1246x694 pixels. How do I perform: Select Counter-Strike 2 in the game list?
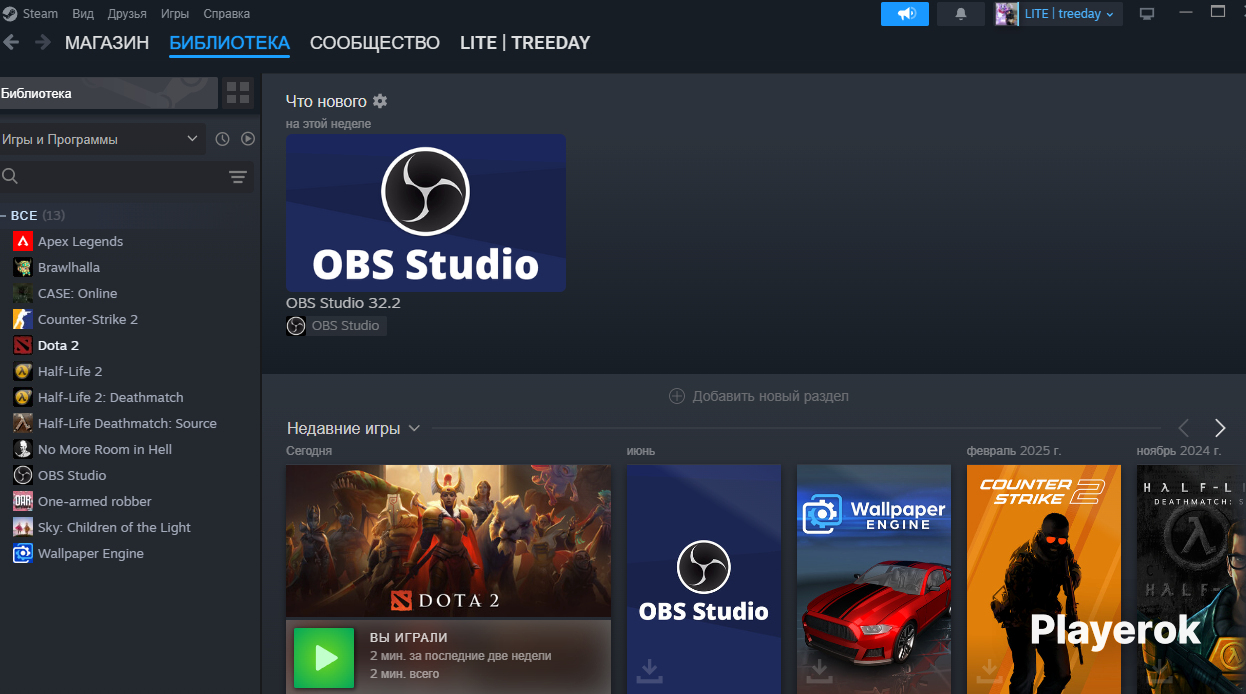(x=130, y=319)
